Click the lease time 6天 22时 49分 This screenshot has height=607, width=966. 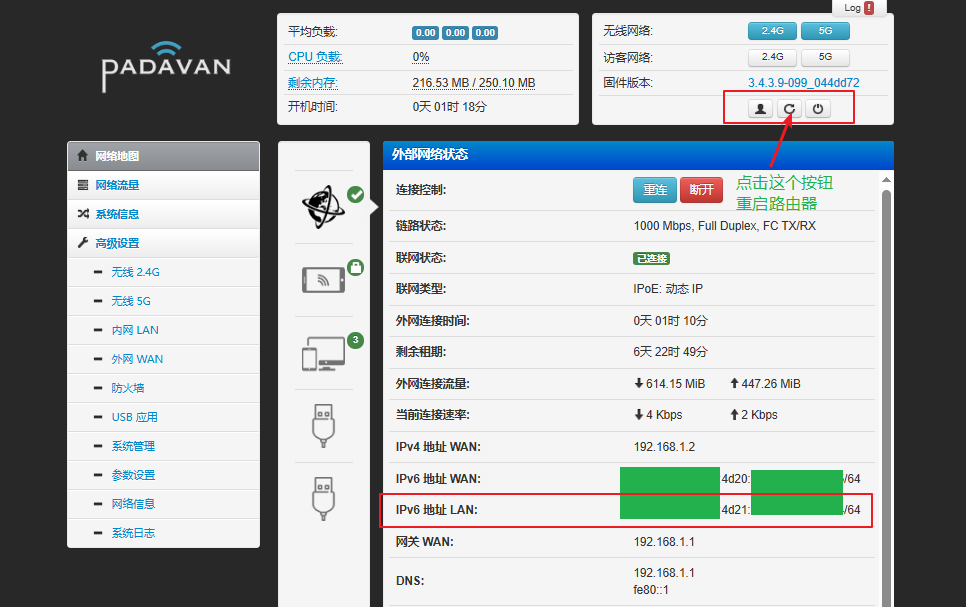(x=670, y=352)
